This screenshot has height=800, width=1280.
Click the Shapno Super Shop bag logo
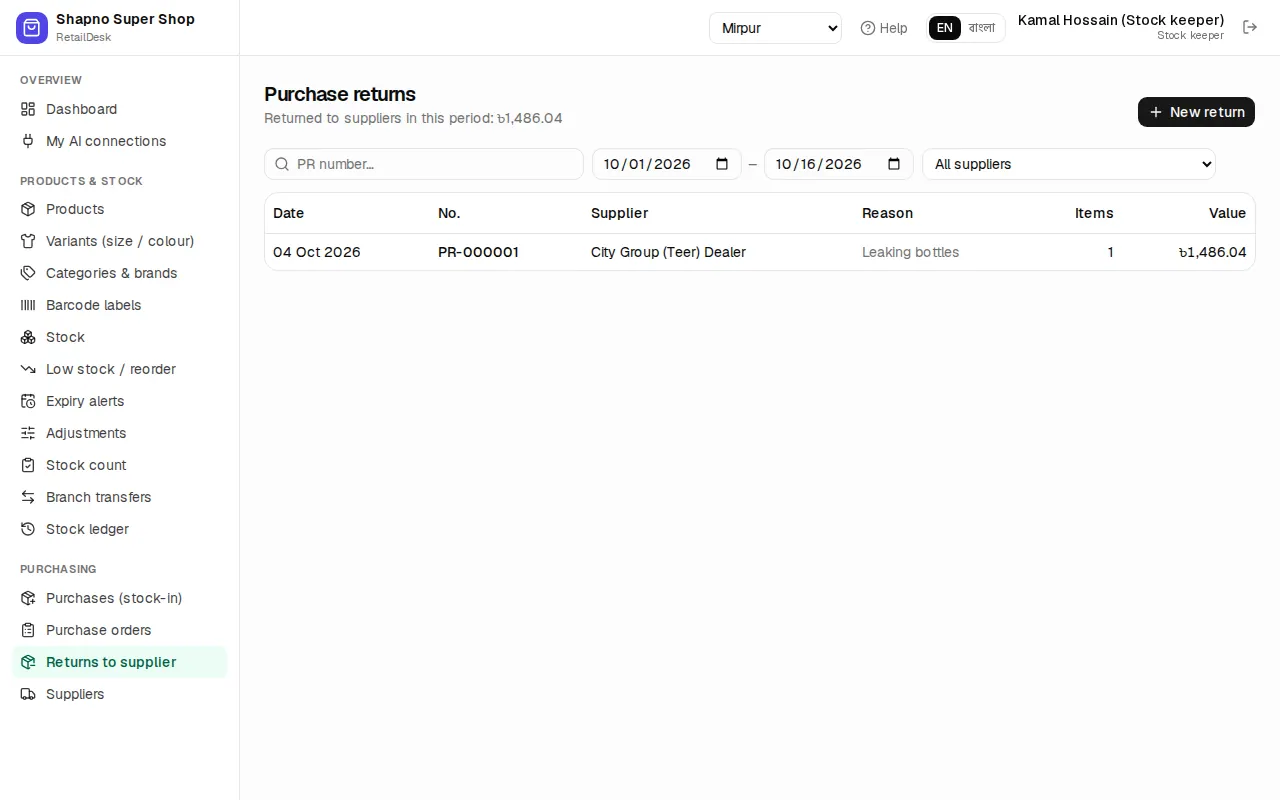point(32,28)
